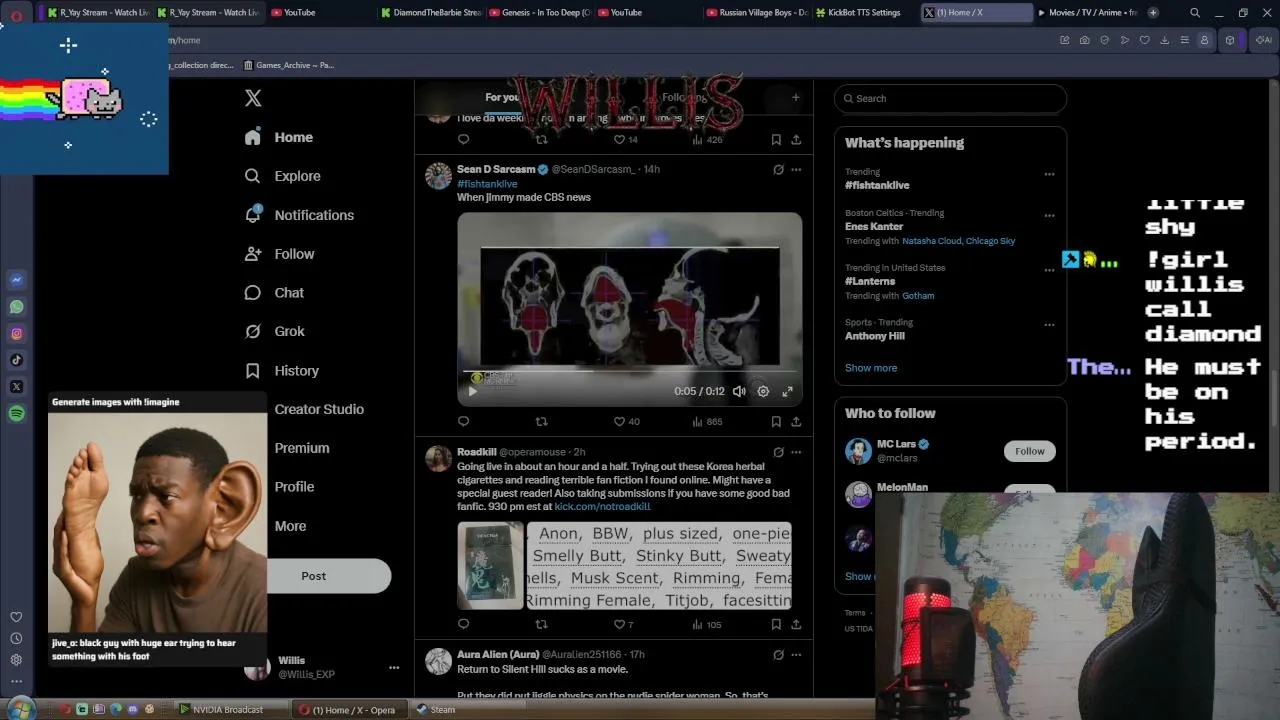Open a new browser tab
This screenshot has height=720, width=1280.
click(x=1153, y=13)
